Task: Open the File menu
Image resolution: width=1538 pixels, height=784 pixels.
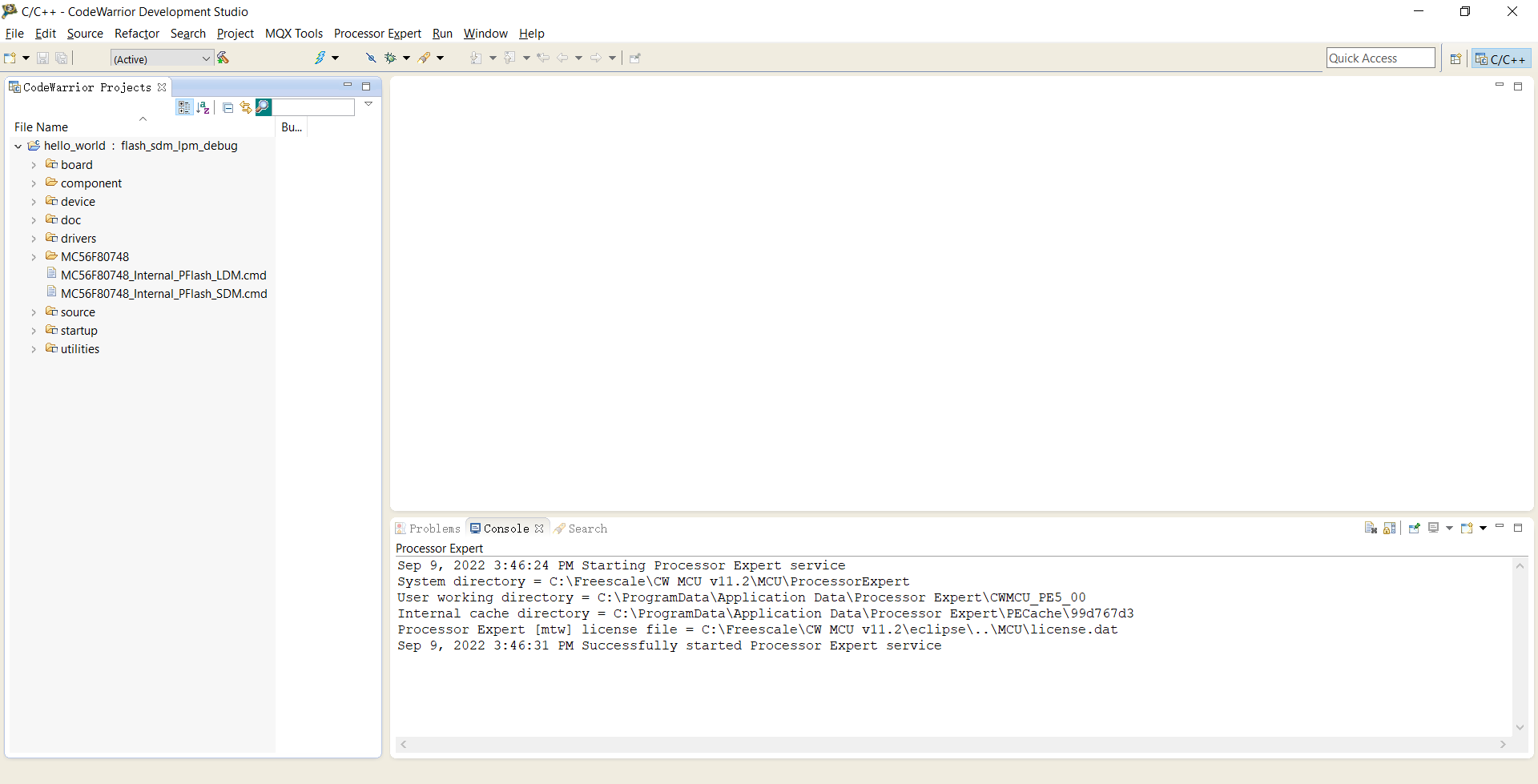Action: pos(14,34)
